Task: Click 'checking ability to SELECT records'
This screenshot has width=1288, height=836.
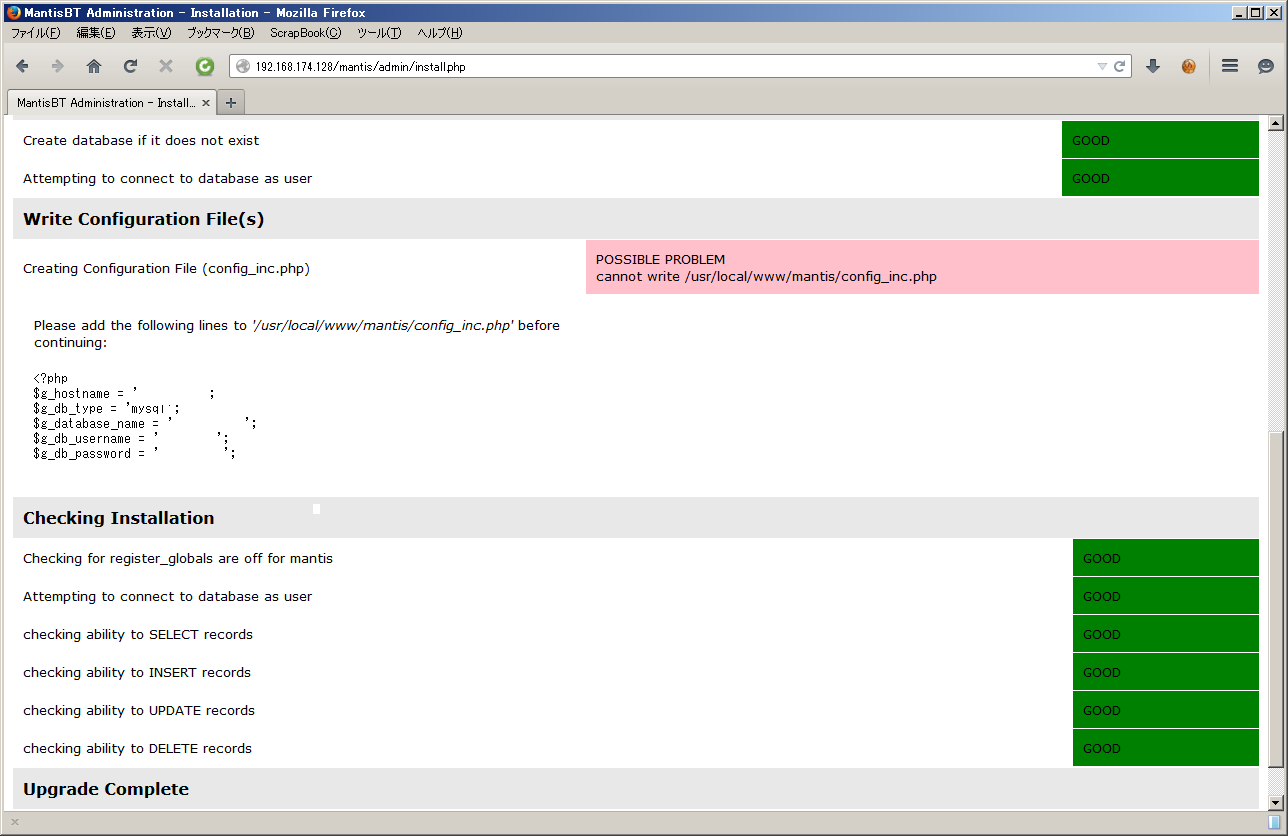Action: [138, 634]
